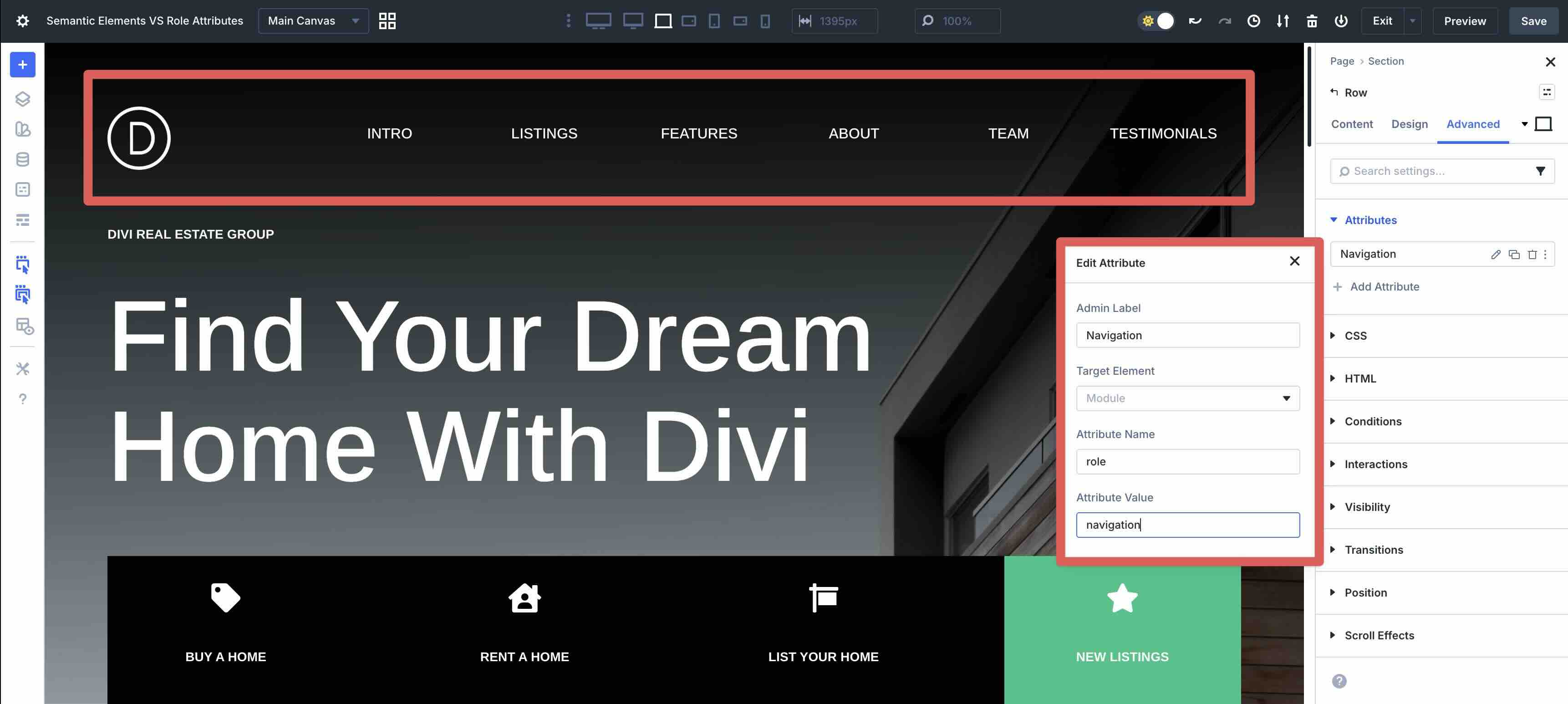Collapse the Attributes section

1370,220
